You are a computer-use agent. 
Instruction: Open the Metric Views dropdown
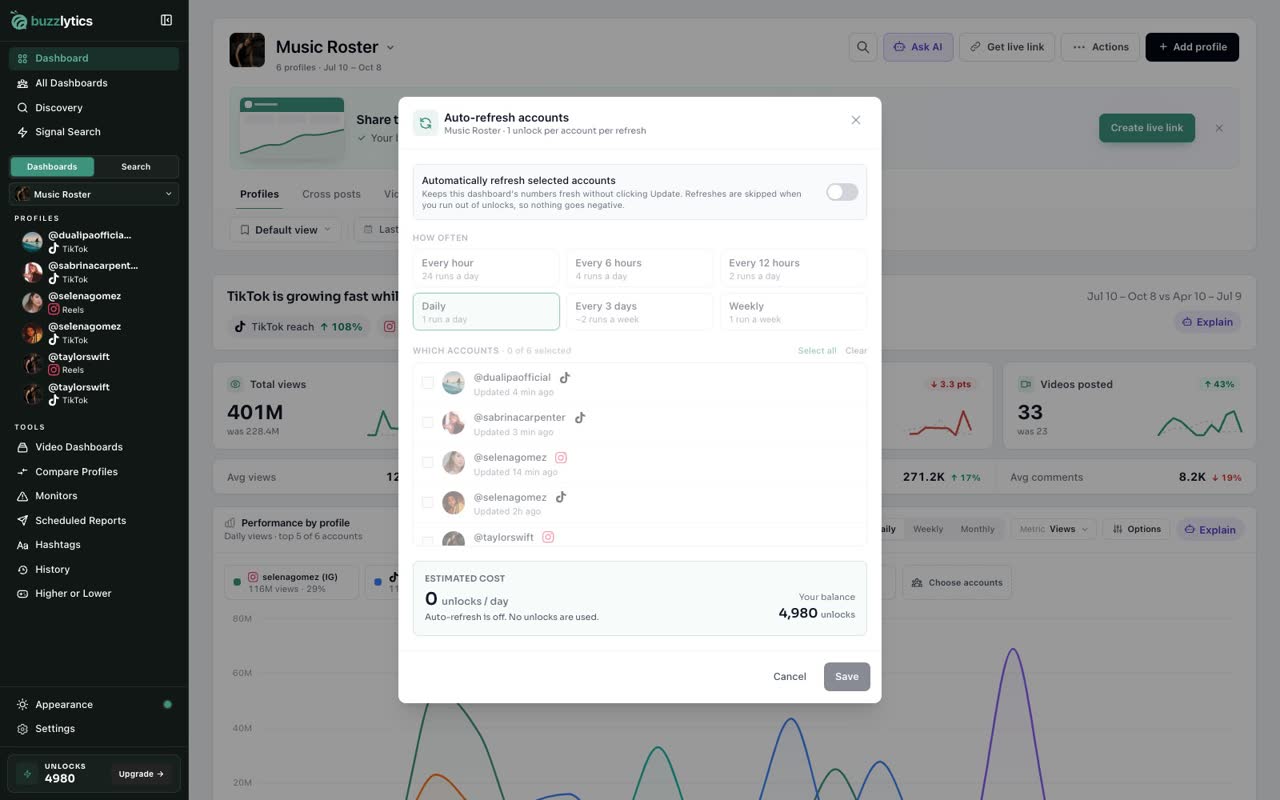1054,529
